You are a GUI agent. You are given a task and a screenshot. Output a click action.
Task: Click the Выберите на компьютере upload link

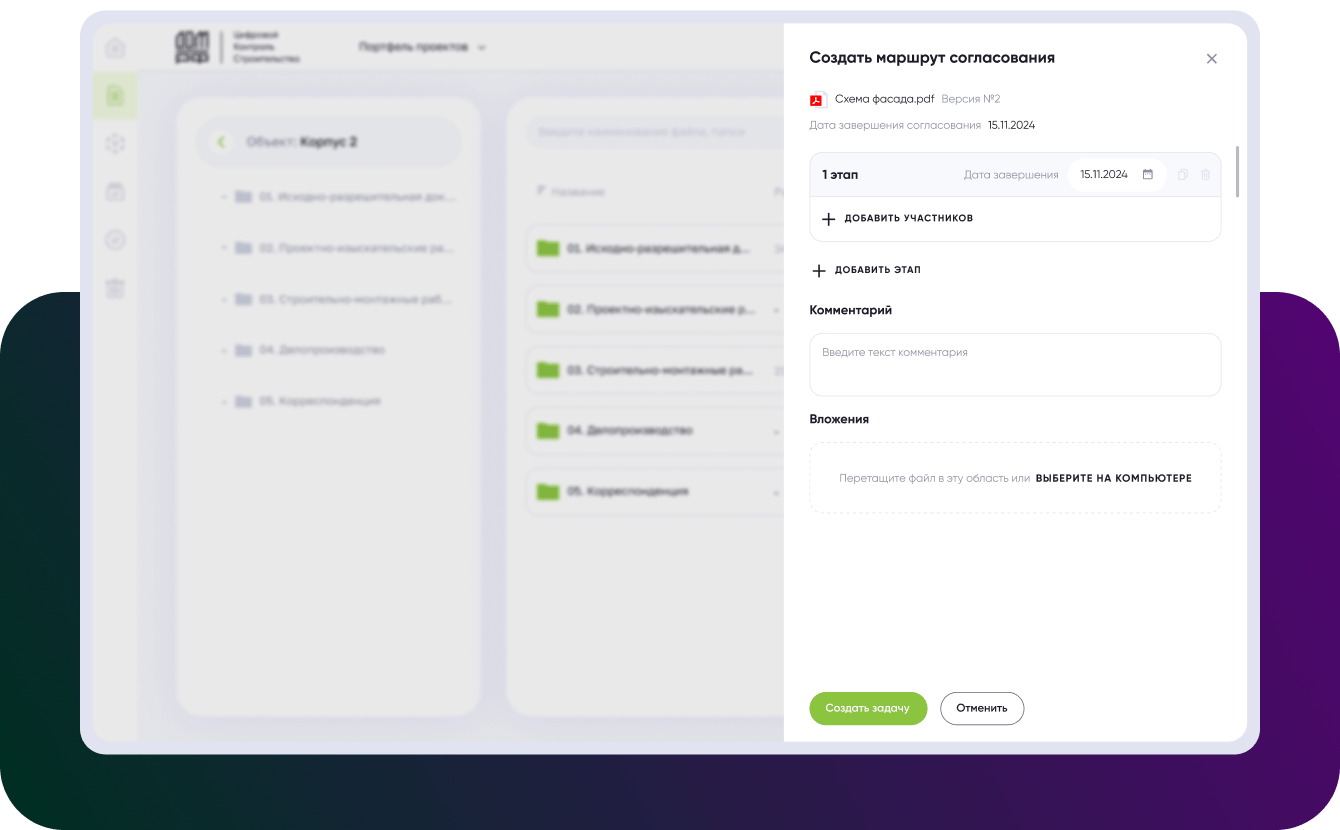[x=1113, y=479]
